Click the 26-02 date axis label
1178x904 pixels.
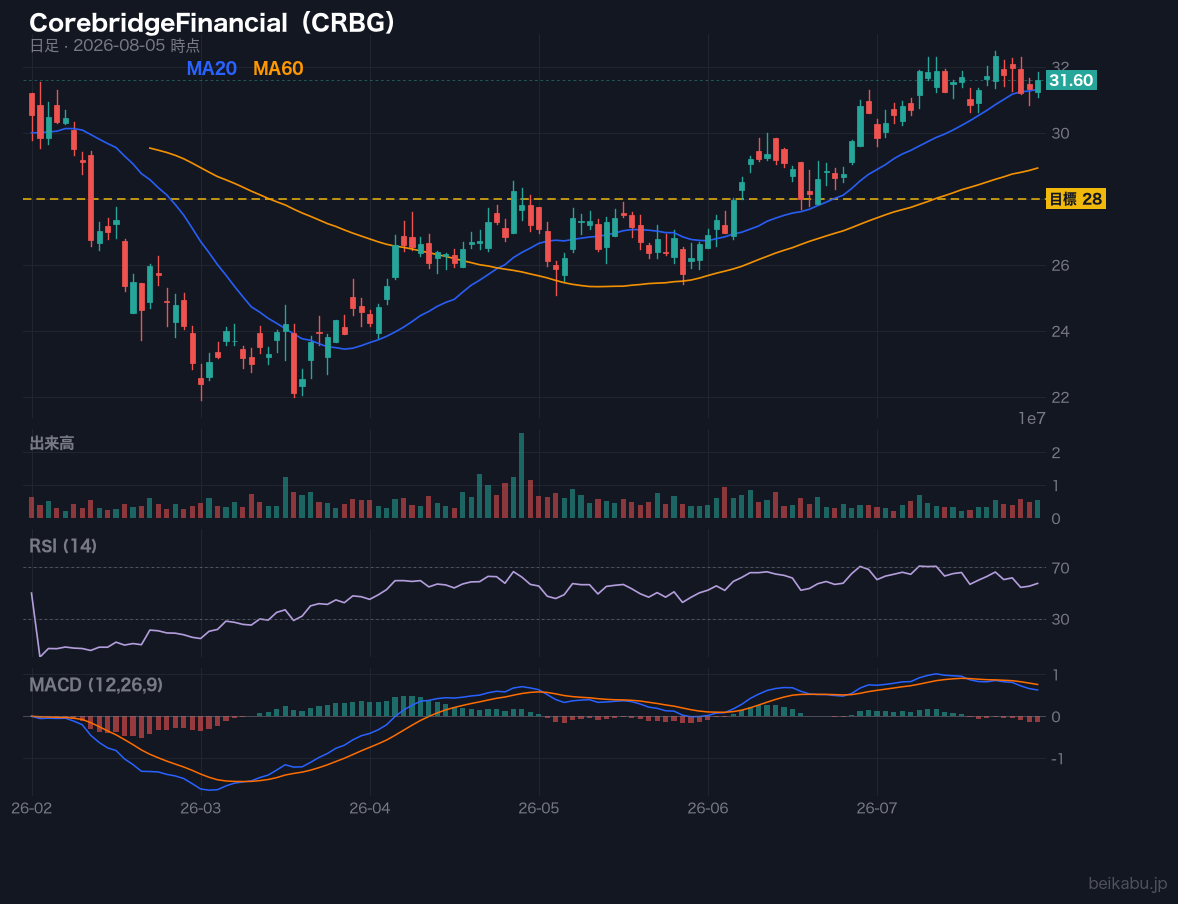(32, 809)
